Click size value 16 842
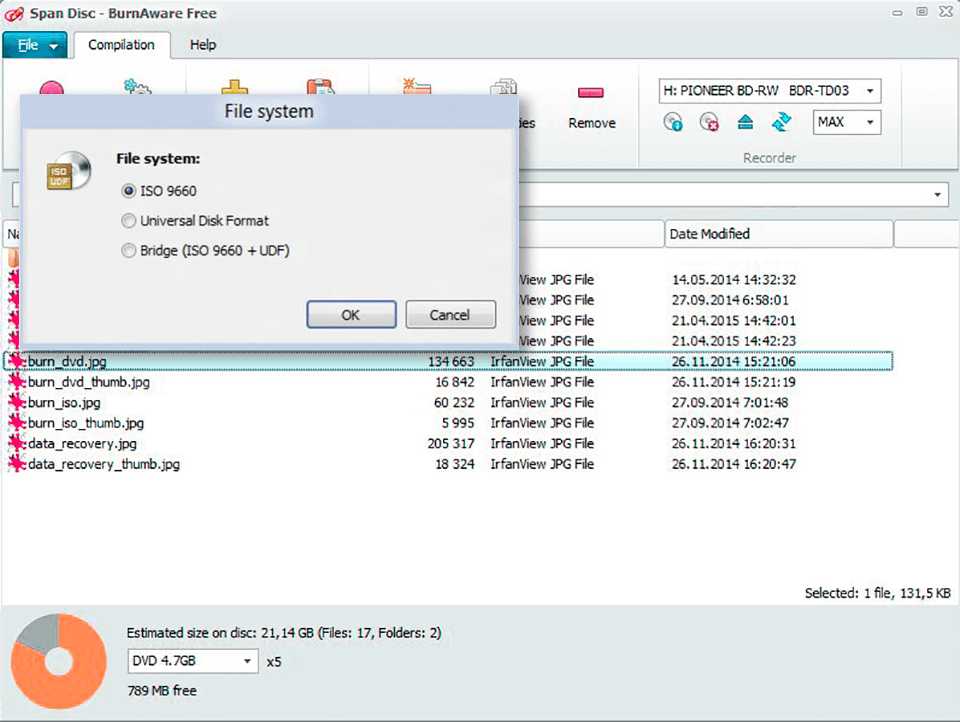The width and height of the screenshot is (960, 722). (x=454, y=382)
